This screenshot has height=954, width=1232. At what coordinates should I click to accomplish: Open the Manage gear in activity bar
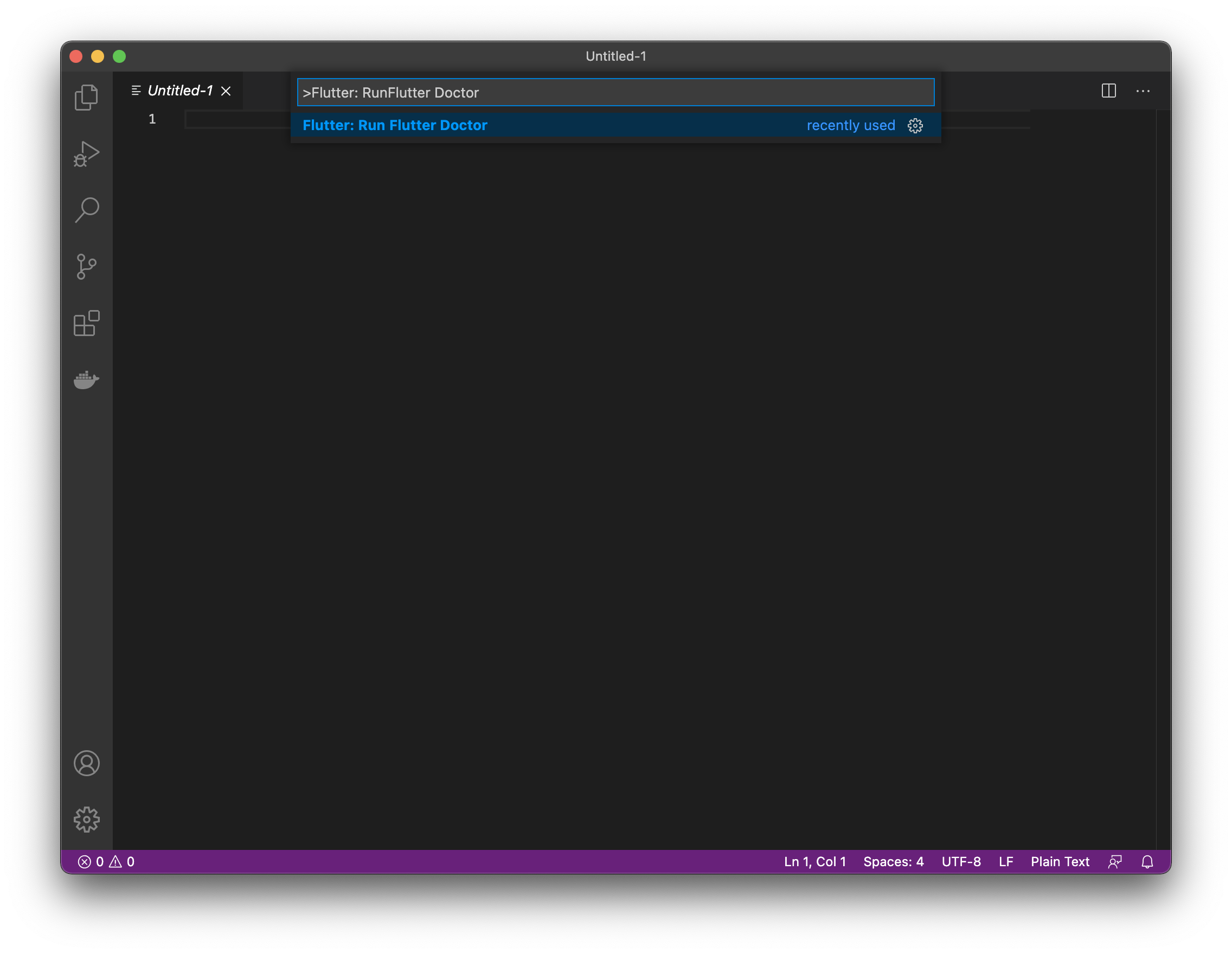pos(86,819)
